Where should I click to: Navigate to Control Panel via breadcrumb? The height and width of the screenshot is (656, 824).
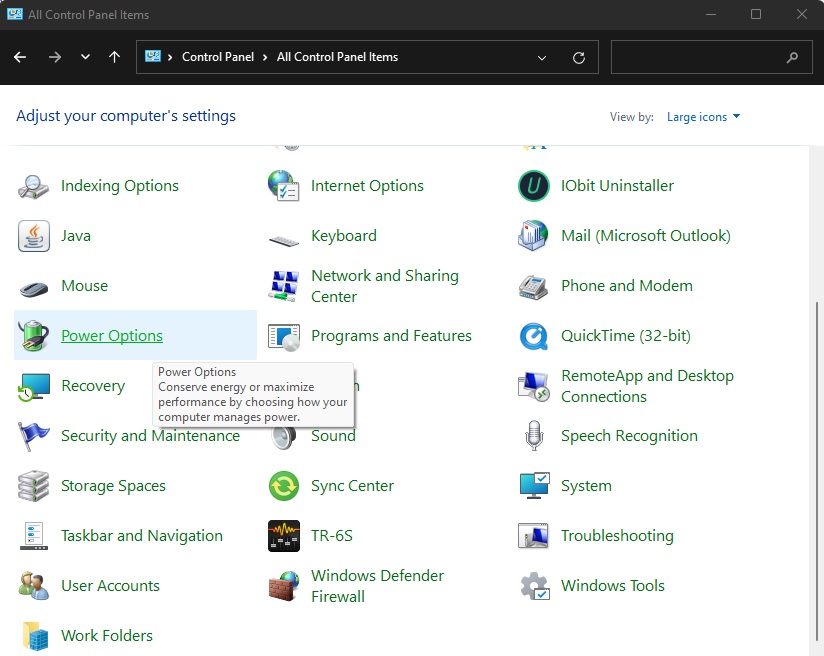218,57
